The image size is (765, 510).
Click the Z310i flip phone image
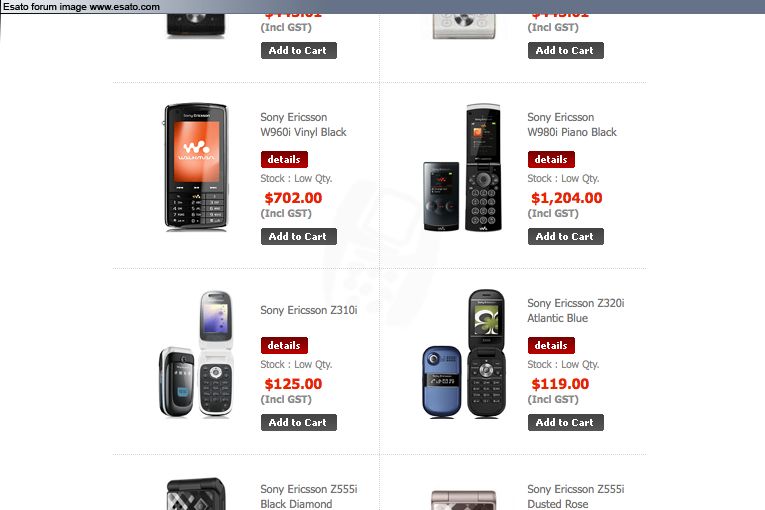(x=196, y=354)
